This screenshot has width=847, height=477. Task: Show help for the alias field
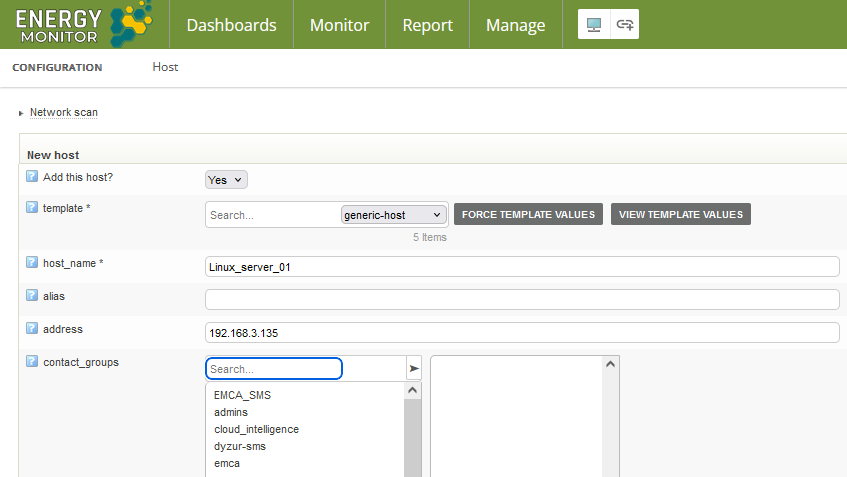pos(32,297)
